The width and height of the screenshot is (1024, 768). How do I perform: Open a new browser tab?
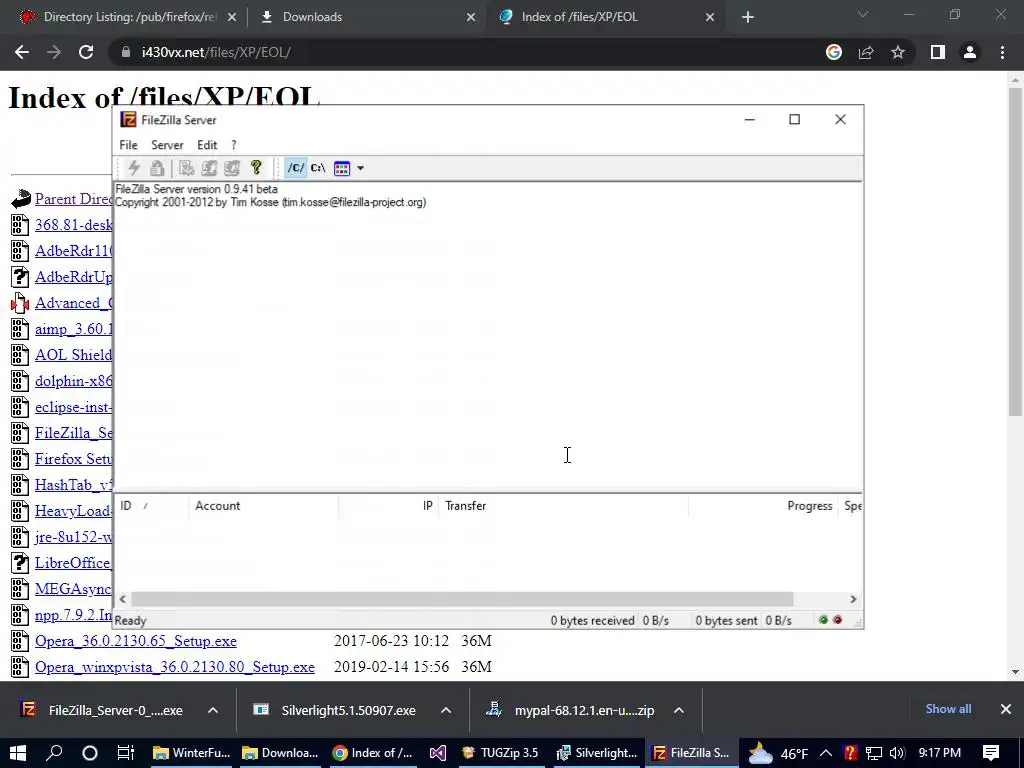(x=748, y=18)
